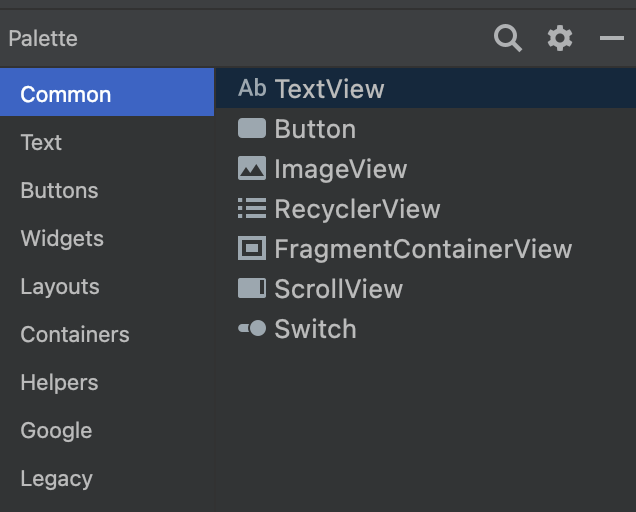This screenshot has width=636, height=512.
Task: Select the Legacy category
Action: pyautogui.click(x=107, y=478)
